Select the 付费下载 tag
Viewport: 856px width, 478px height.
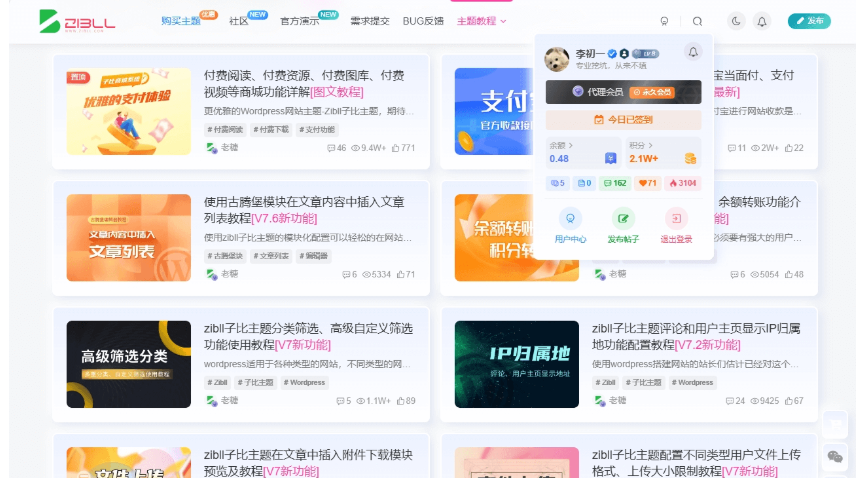(271, 130)
